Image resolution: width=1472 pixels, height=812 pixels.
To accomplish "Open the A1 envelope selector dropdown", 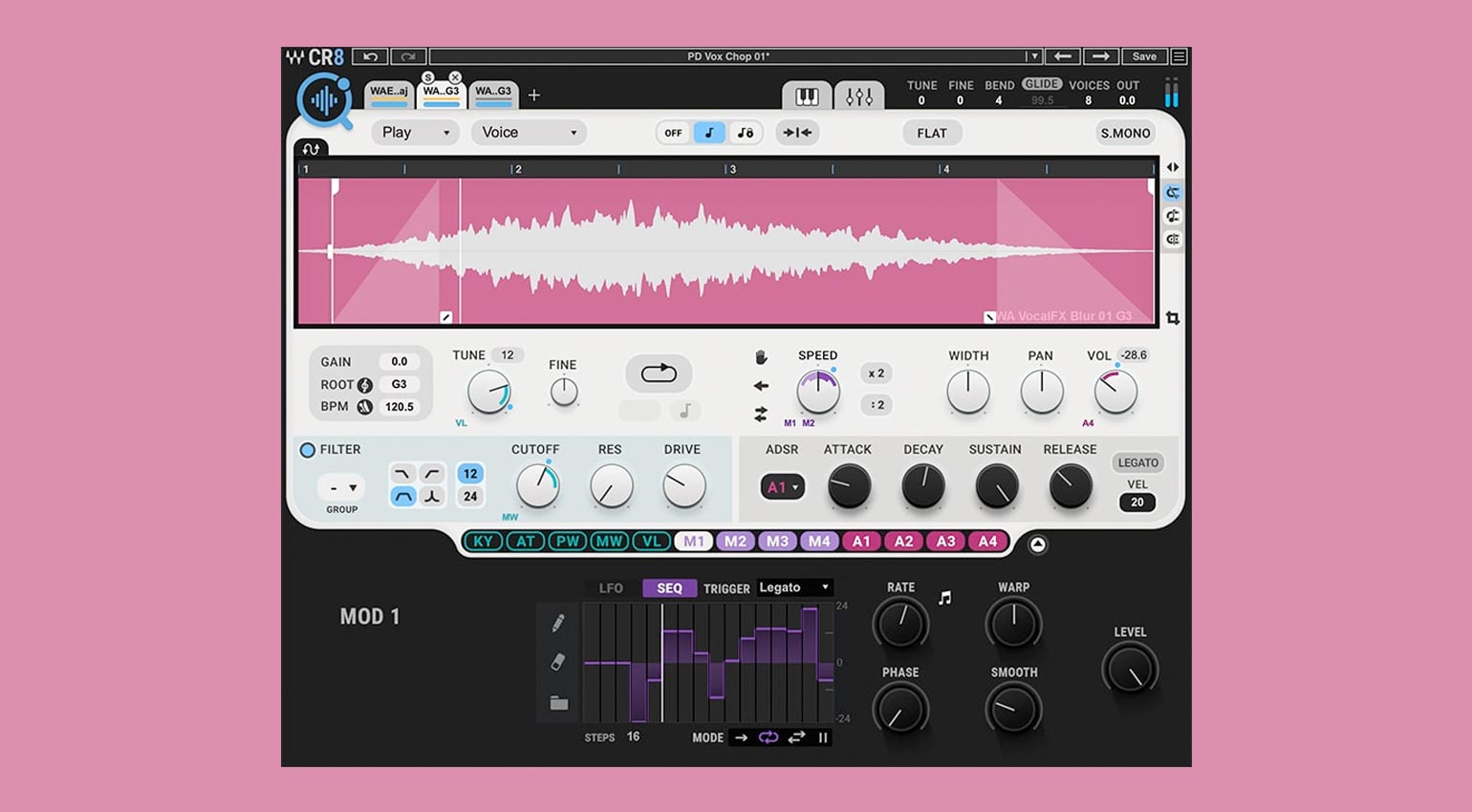I will tap(783, 487).
